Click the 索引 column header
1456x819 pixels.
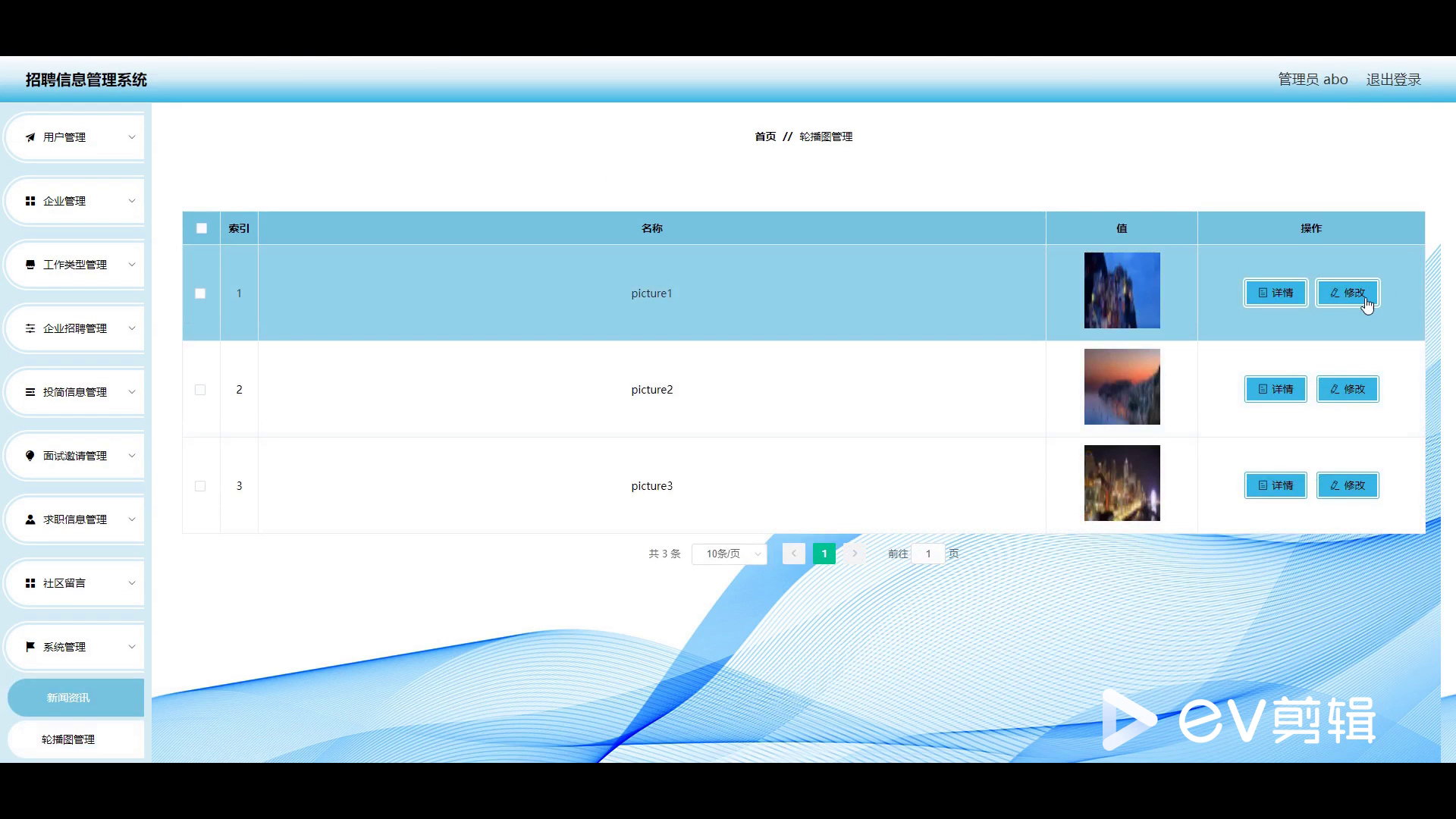tap(239, 228)
